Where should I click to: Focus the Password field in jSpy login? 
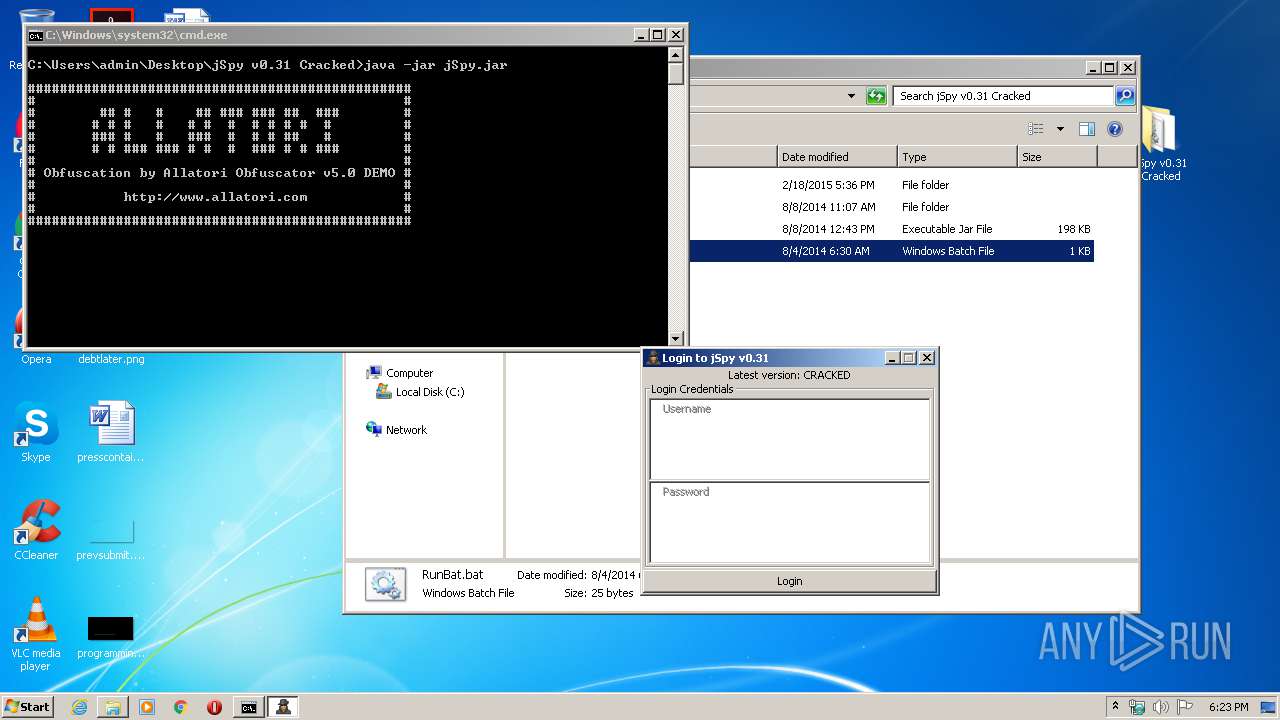[790, 523]
